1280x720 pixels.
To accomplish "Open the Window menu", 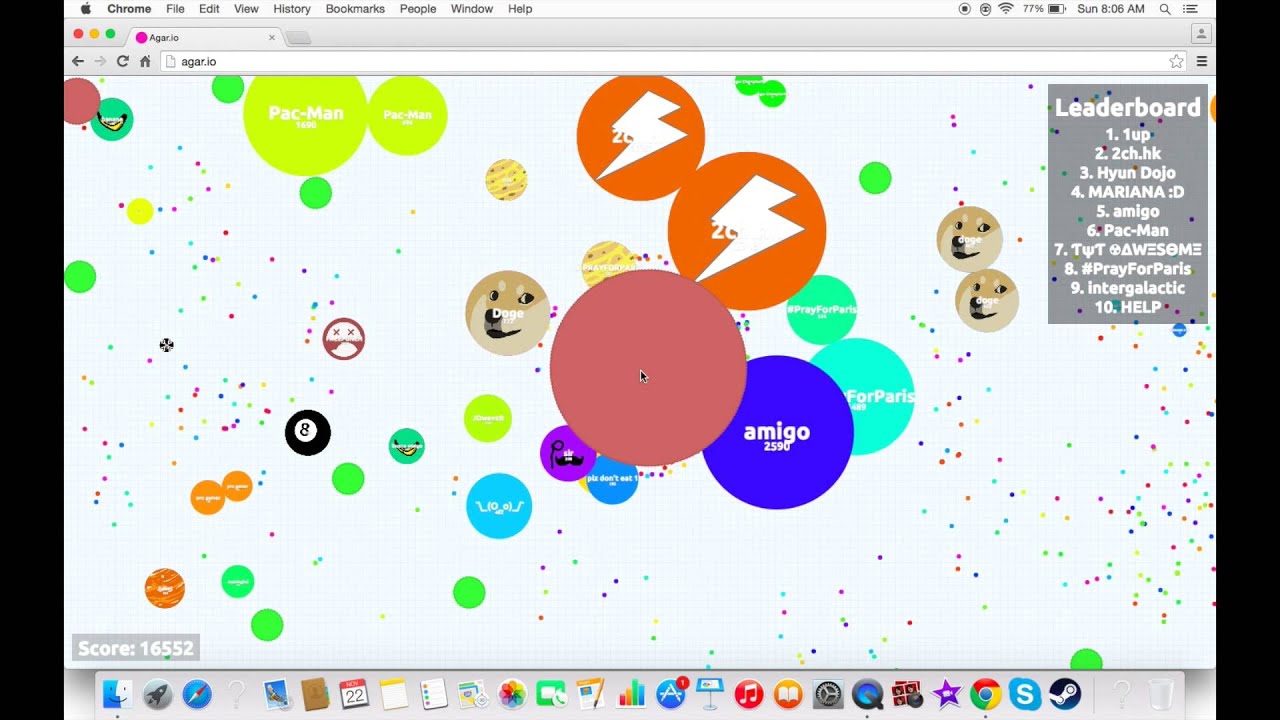I will pos(472,9).
